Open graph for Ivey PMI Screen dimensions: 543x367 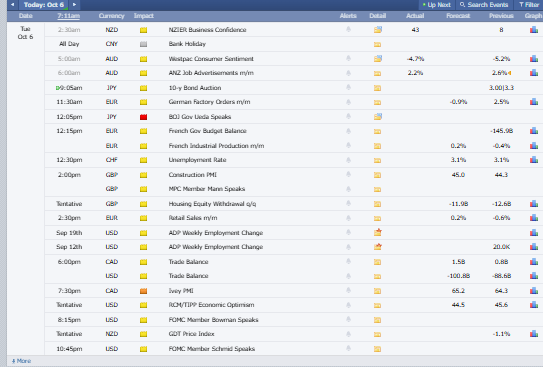tap(534, 290)
